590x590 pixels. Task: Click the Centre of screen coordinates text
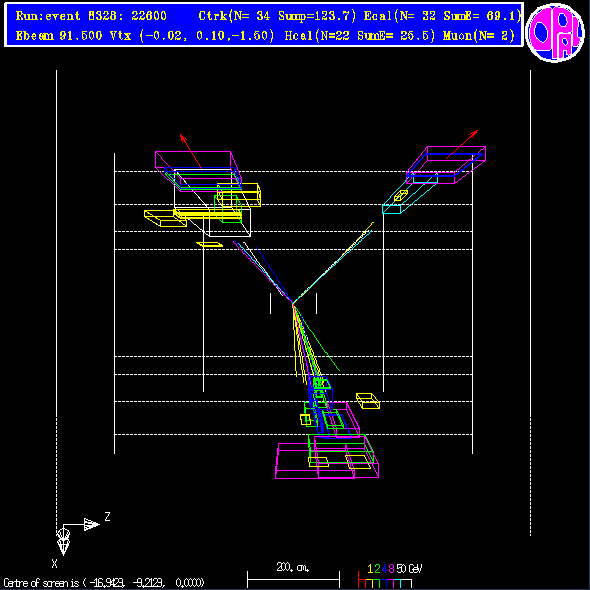click(104, 583)
